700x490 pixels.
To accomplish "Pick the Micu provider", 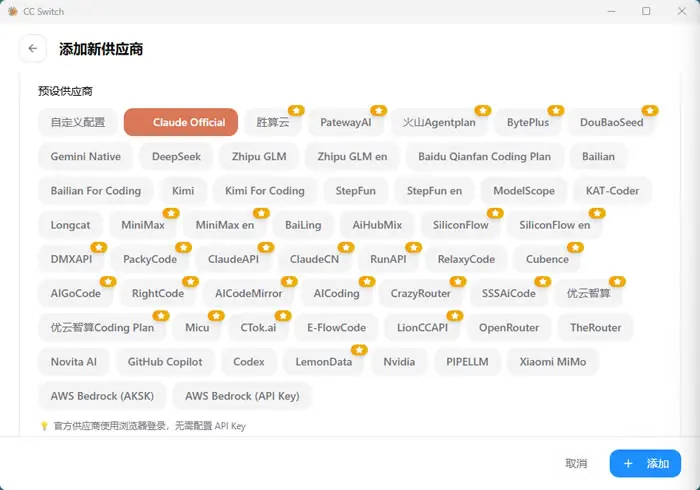I will (x=197, y=328).
